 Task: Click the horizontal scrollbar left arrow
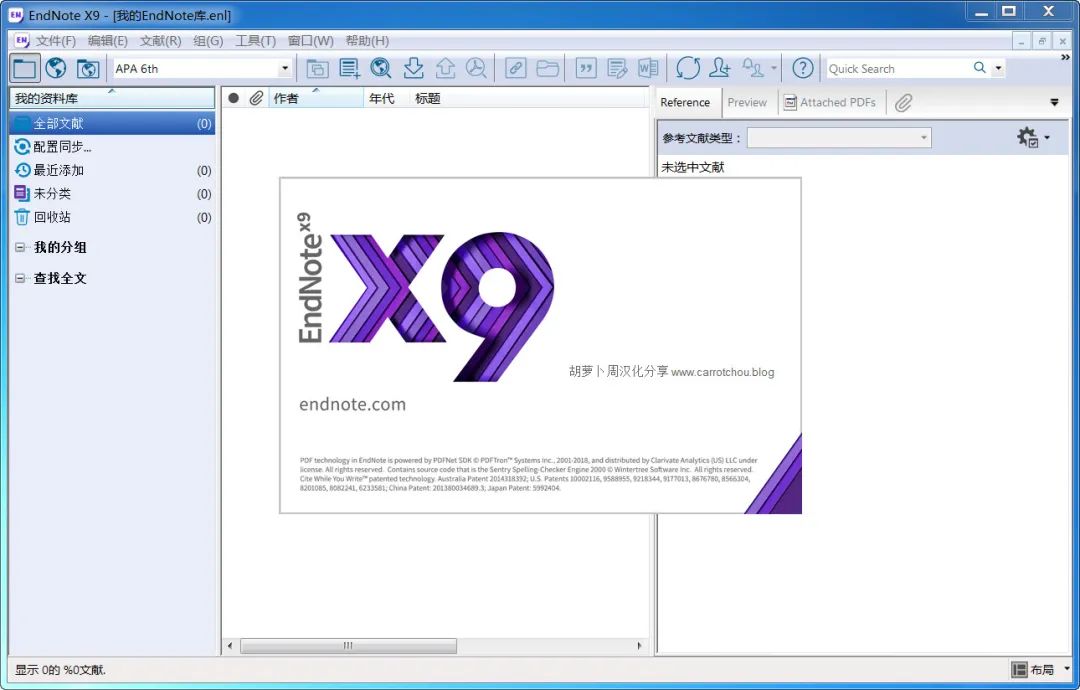(x=230, y=646)
